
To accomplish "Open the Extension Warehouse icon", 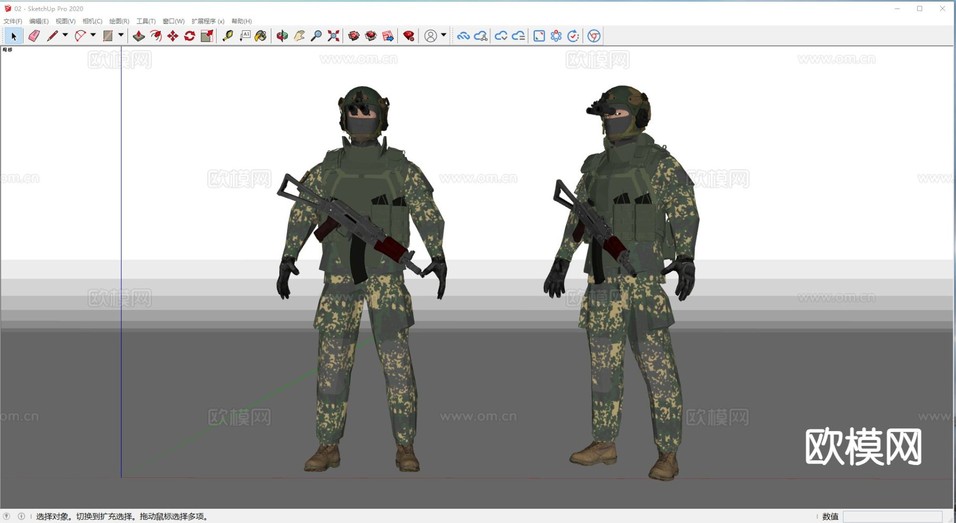I will point(371,36).
